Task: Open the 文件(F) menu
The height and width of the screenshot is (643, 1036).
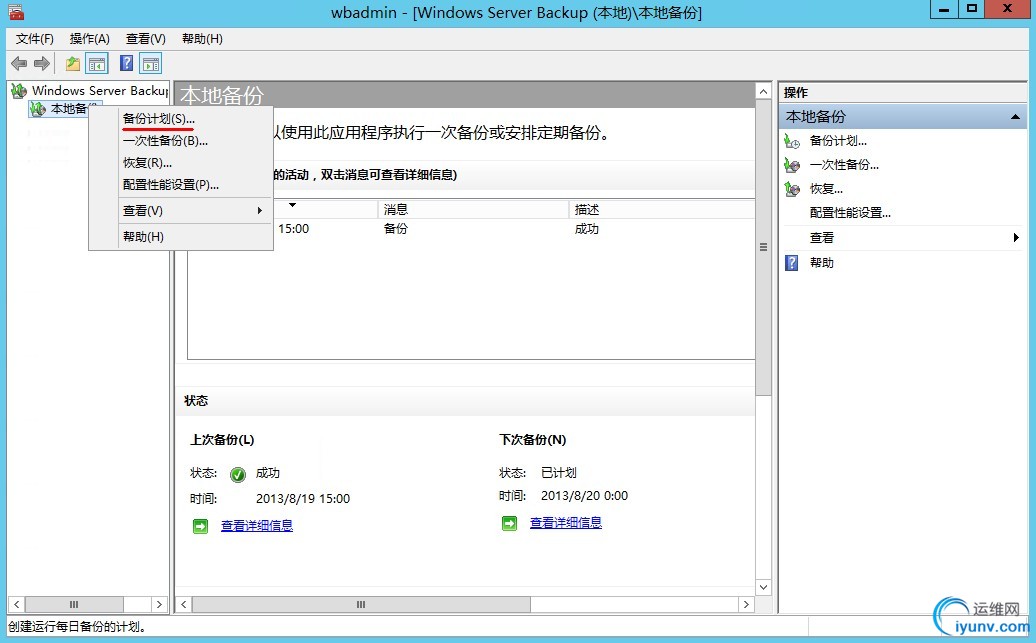Action: [x=34, y=39]
